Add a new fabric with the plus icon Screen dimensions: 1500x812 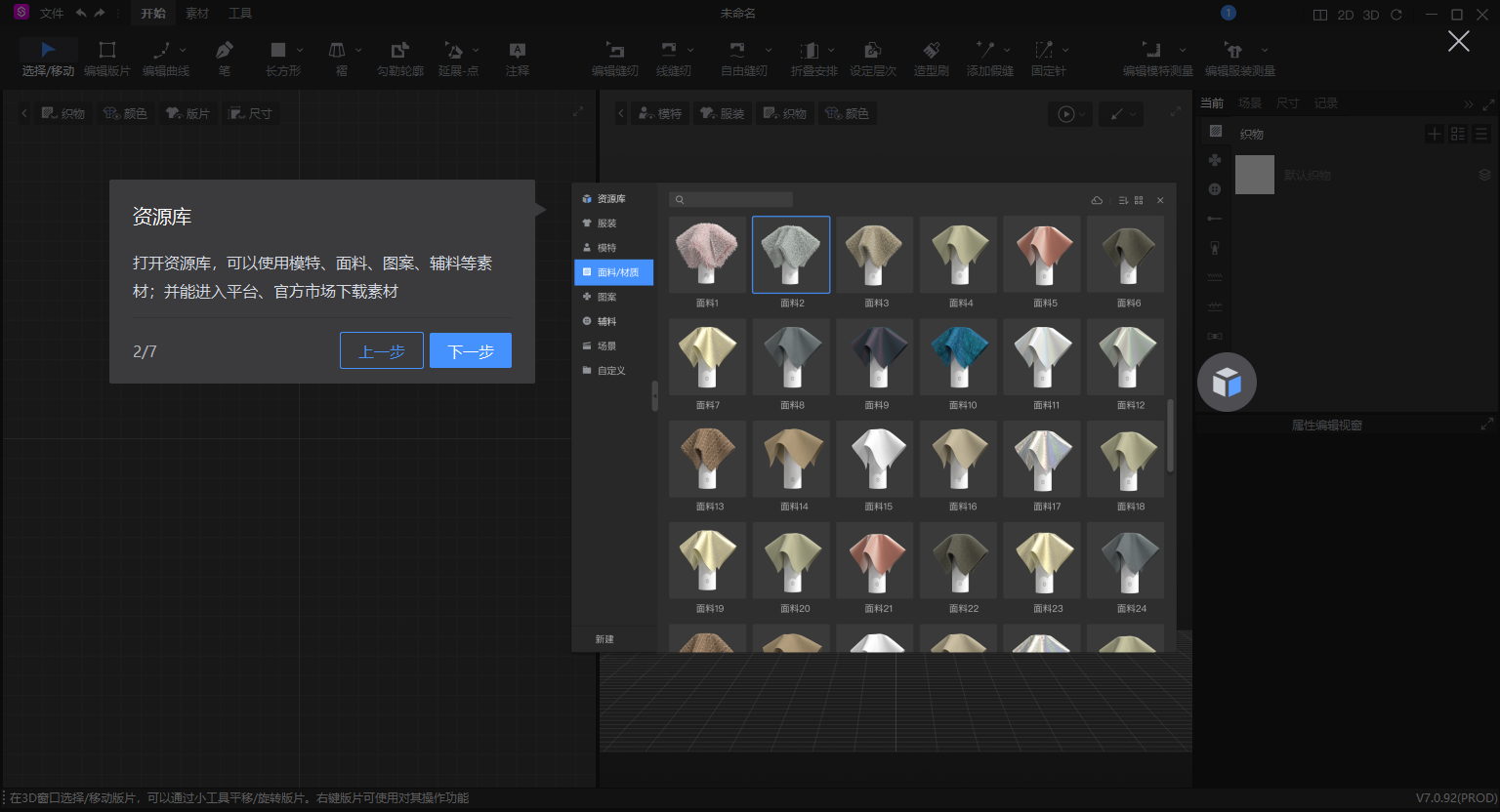point(1434,134)
